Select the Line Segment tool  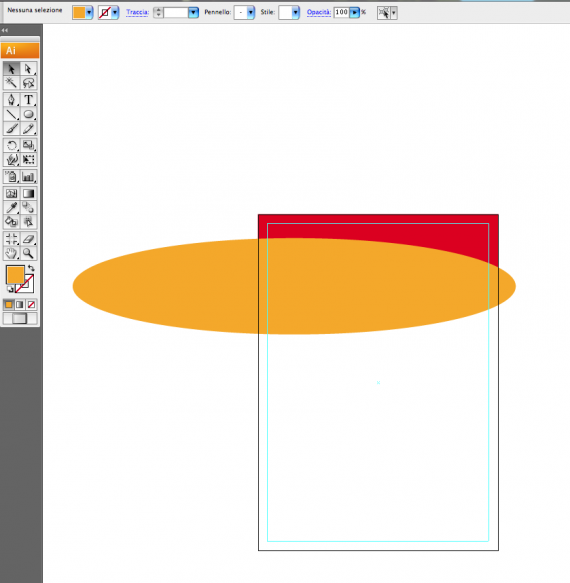pos(12,114)
